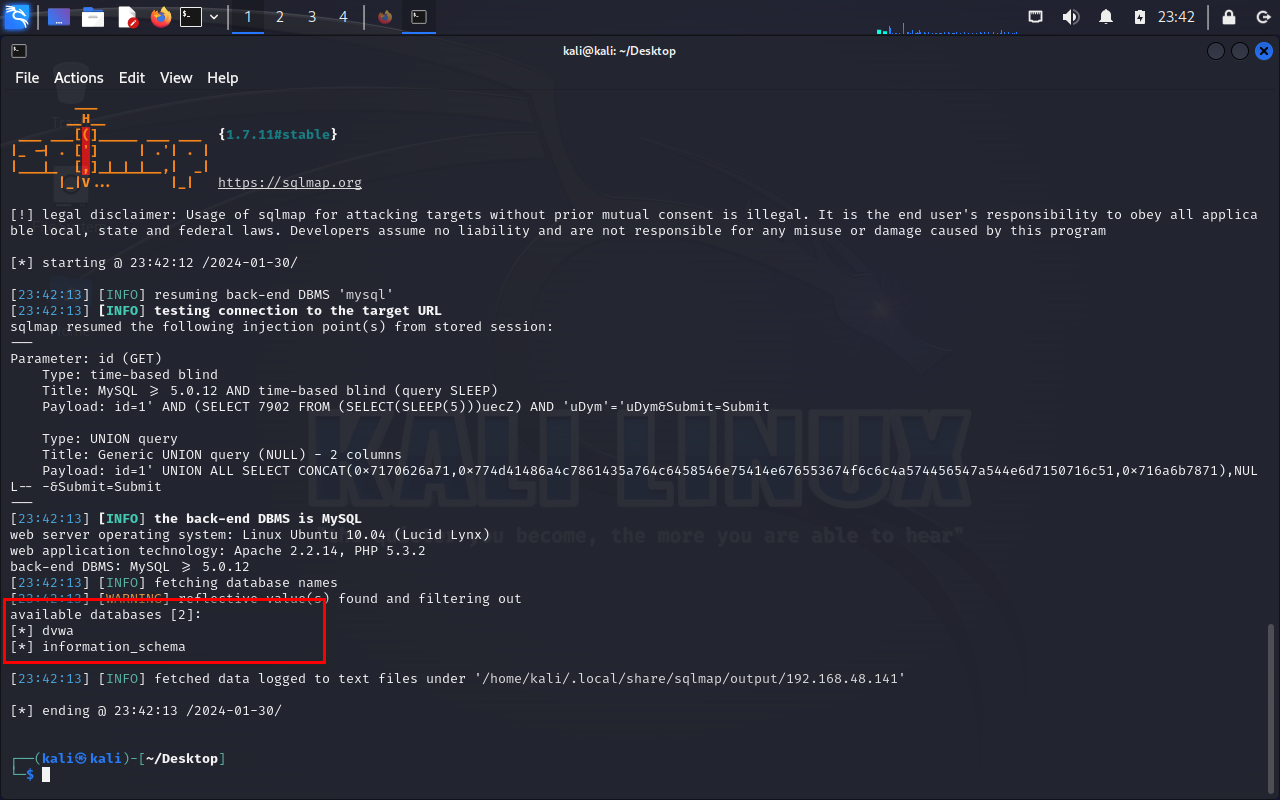Launch Firefox from the panel launcher
This screenshot has width=1280, height=800.
point(160,17)
